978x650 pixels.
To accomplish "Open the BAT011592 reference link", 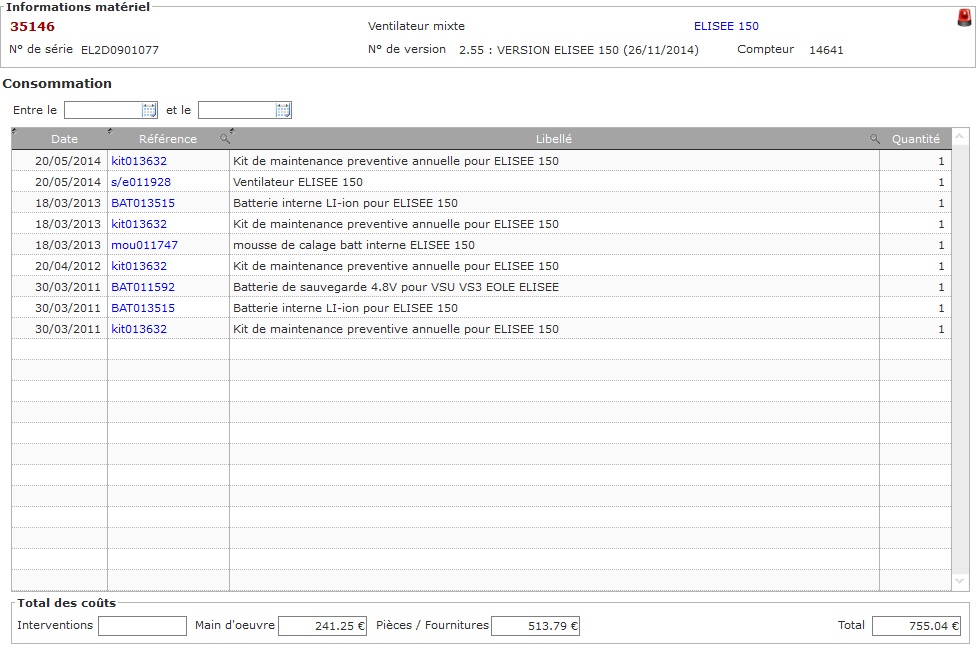I will point(143,287).
